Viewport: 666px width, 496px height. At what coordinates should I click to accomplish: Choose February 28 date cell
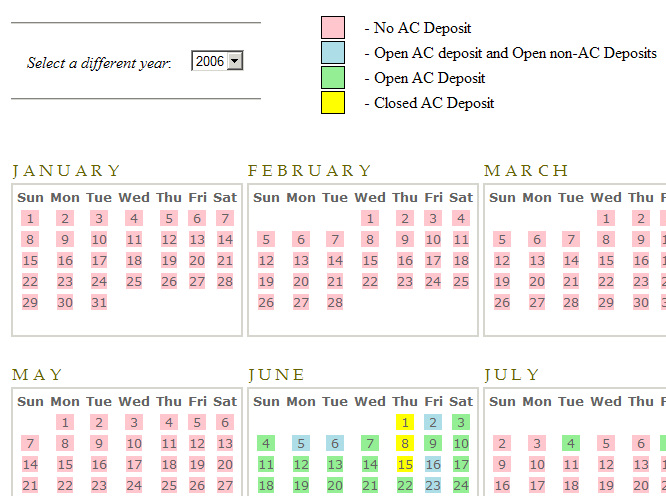click(335, 303)
